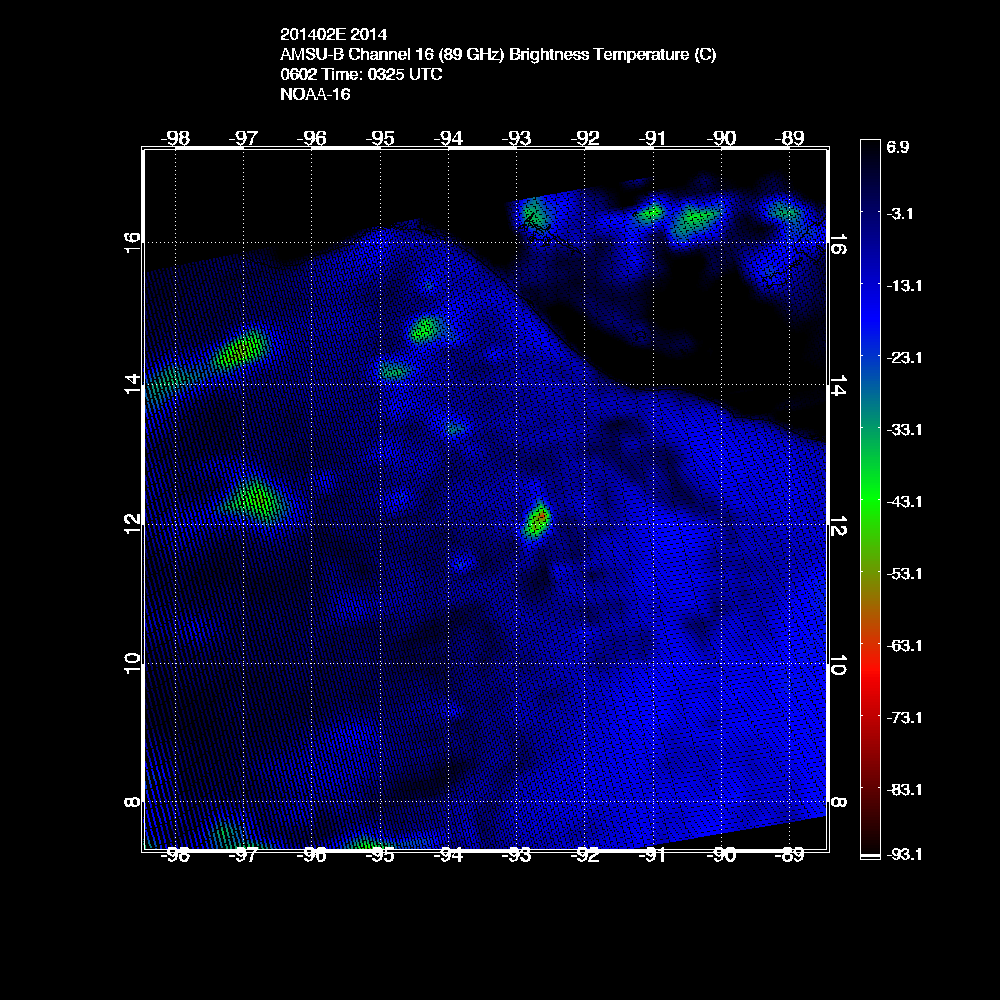Click the 6.9 value atop the colorbar
Image resolution: width=1000 pixels, height=1000 pixels.
[897, 147]
